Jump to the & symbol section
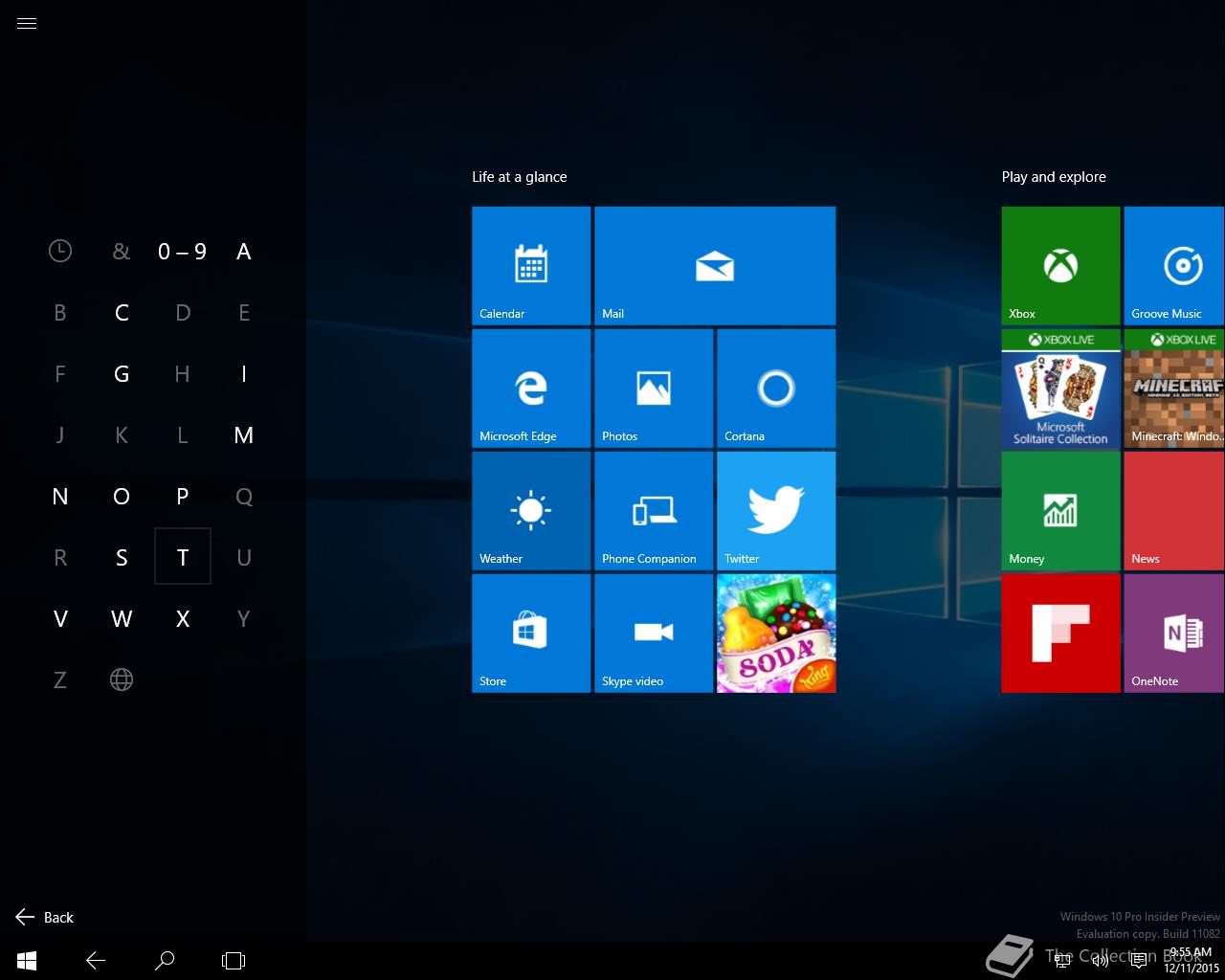This screenshot has width=1225, height=980. point(122,252)
